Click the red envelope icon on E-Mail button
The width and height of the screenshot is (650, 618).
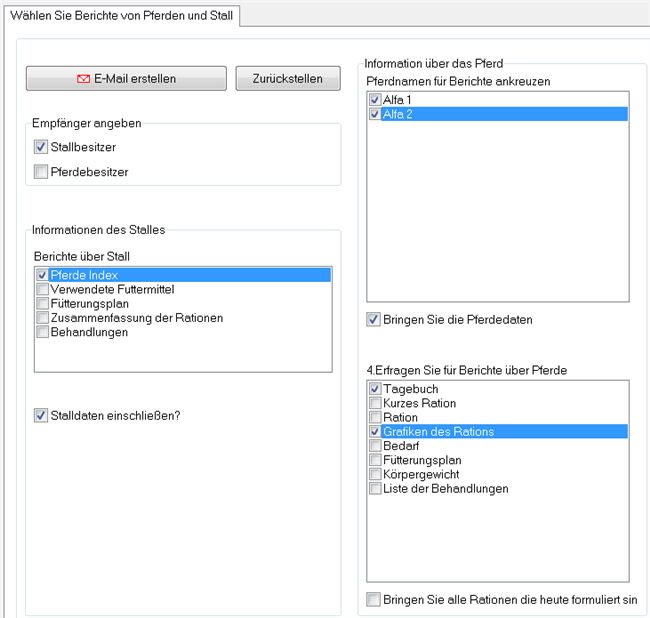83,79
